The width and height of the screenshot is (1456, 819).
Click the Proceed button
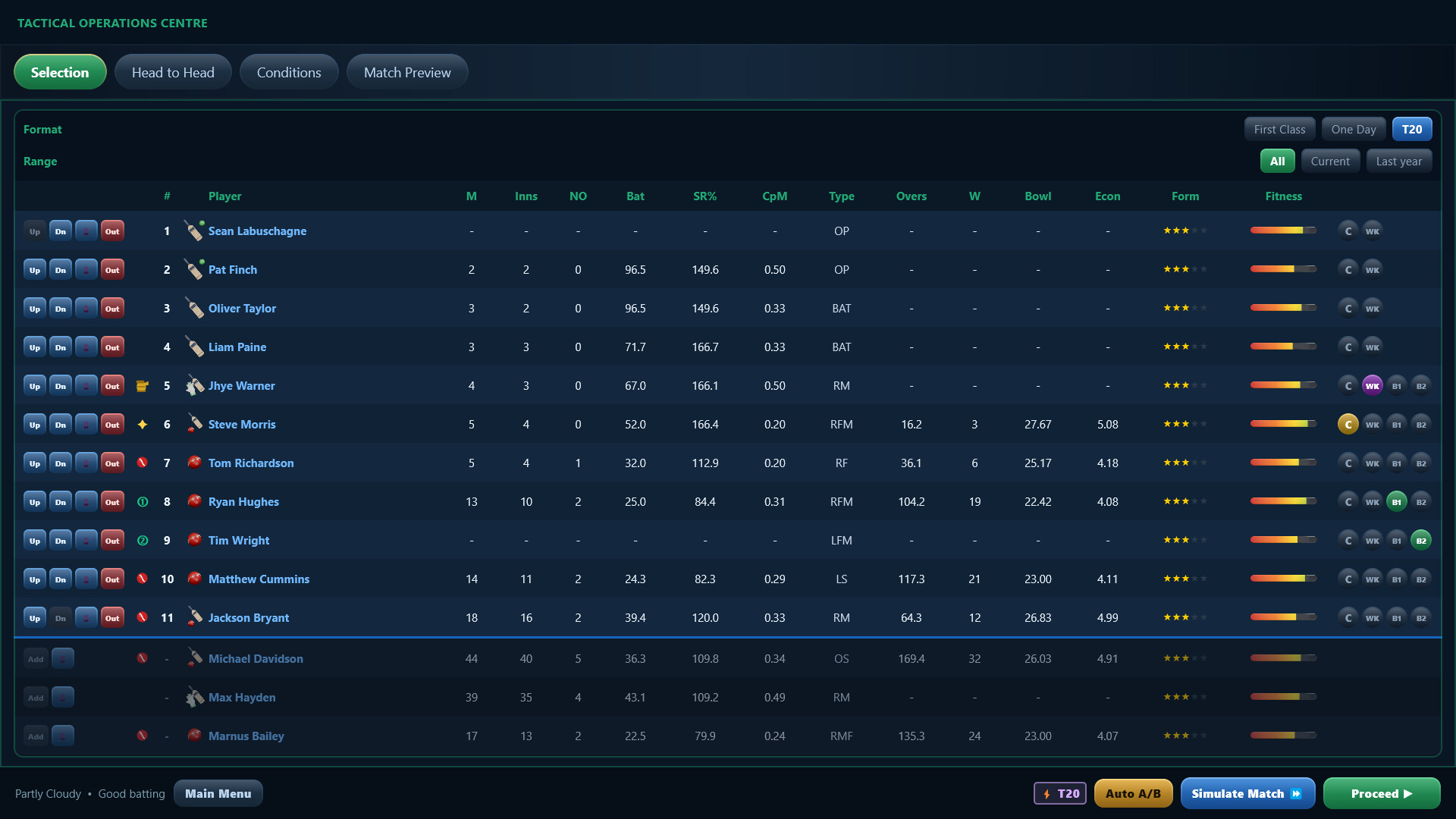1381,794
